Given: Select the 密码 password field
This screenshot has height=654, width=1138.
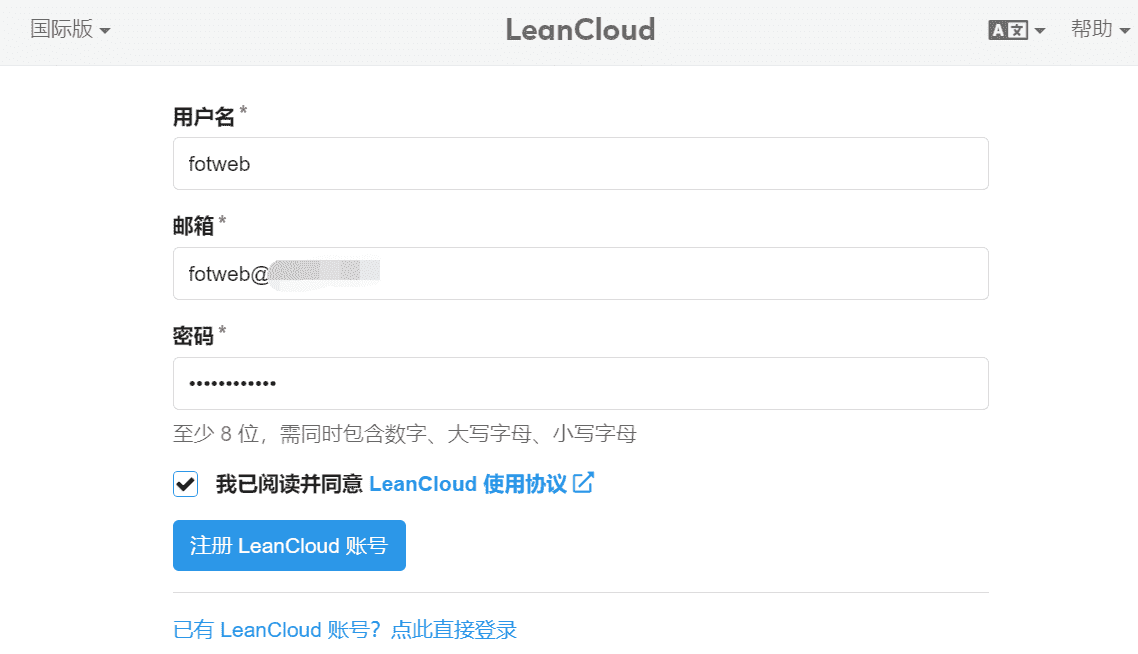Looking at the screenshot, I should coord(581,383).
